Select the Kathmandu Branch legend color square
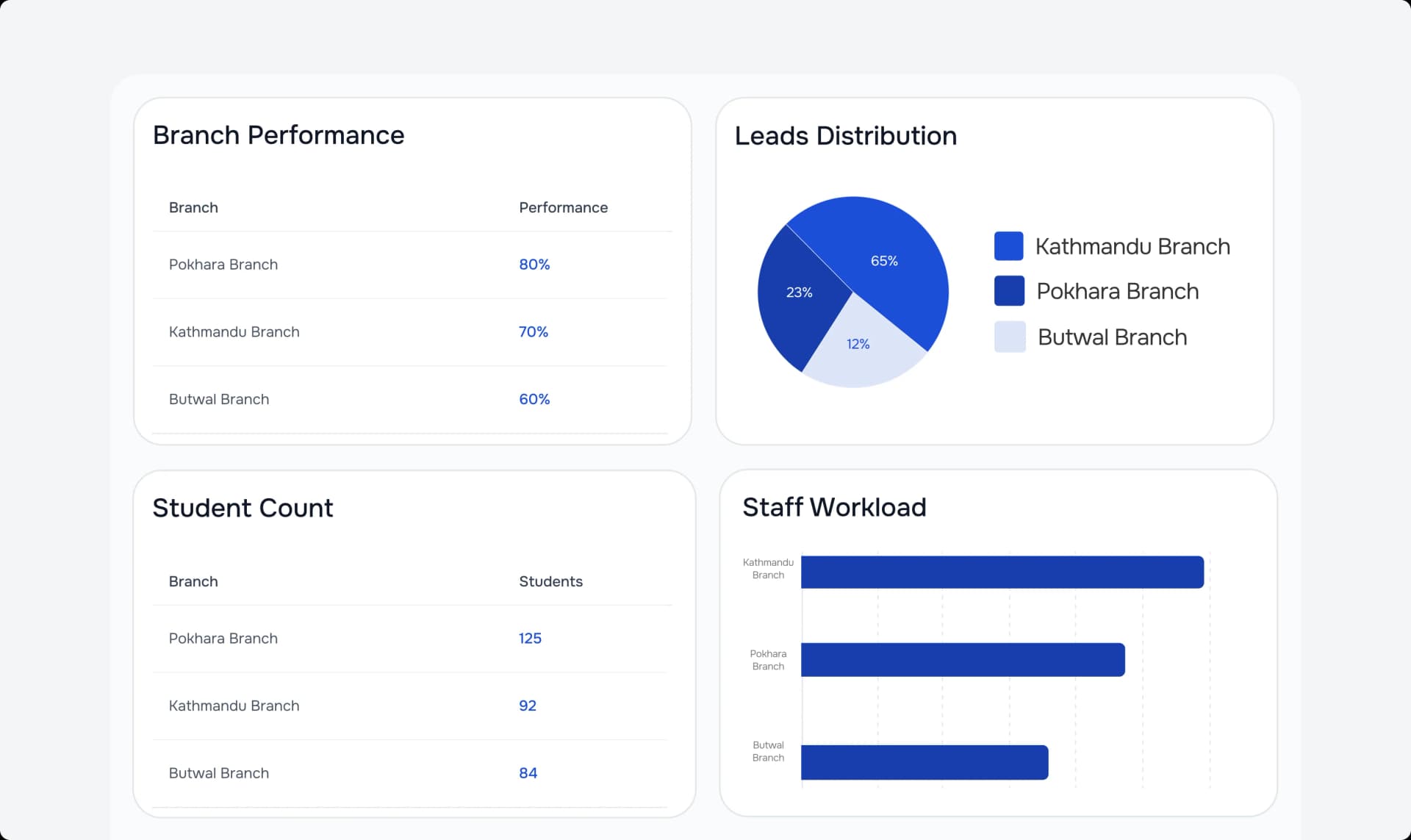 1008,246
